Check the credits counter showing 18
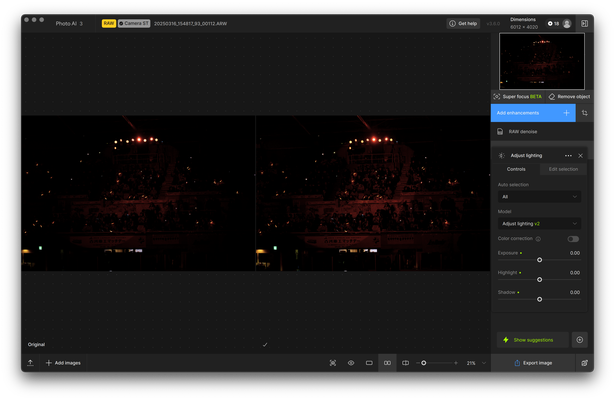The width and height of the screenshot is (615, 400). (x=553, y=24)
